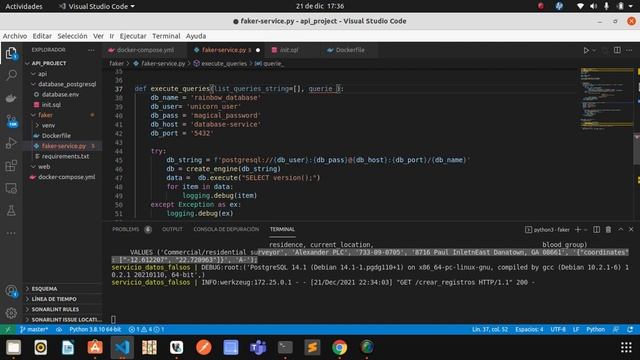Split the terminal panel
The width and height of the screenshot is (640, 360).
[596, 229]
